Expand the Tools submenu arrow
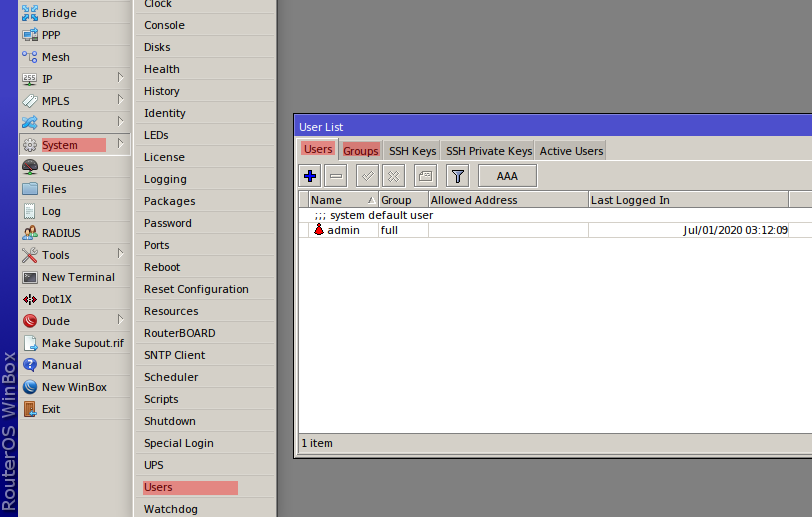812x517 pixels. coord(120,254)
